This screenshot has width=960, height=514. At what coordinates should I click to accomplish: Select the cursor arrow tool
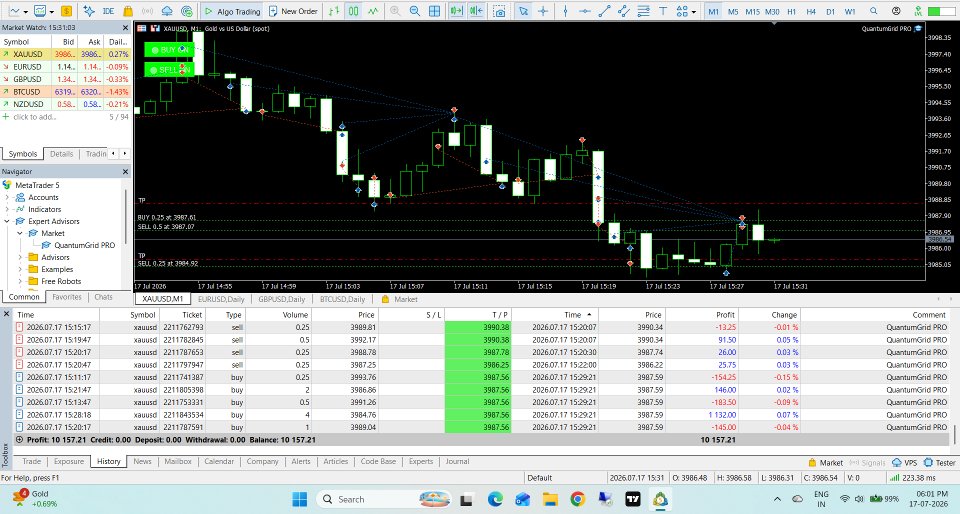pyautogui.click(x=523, y=11)
